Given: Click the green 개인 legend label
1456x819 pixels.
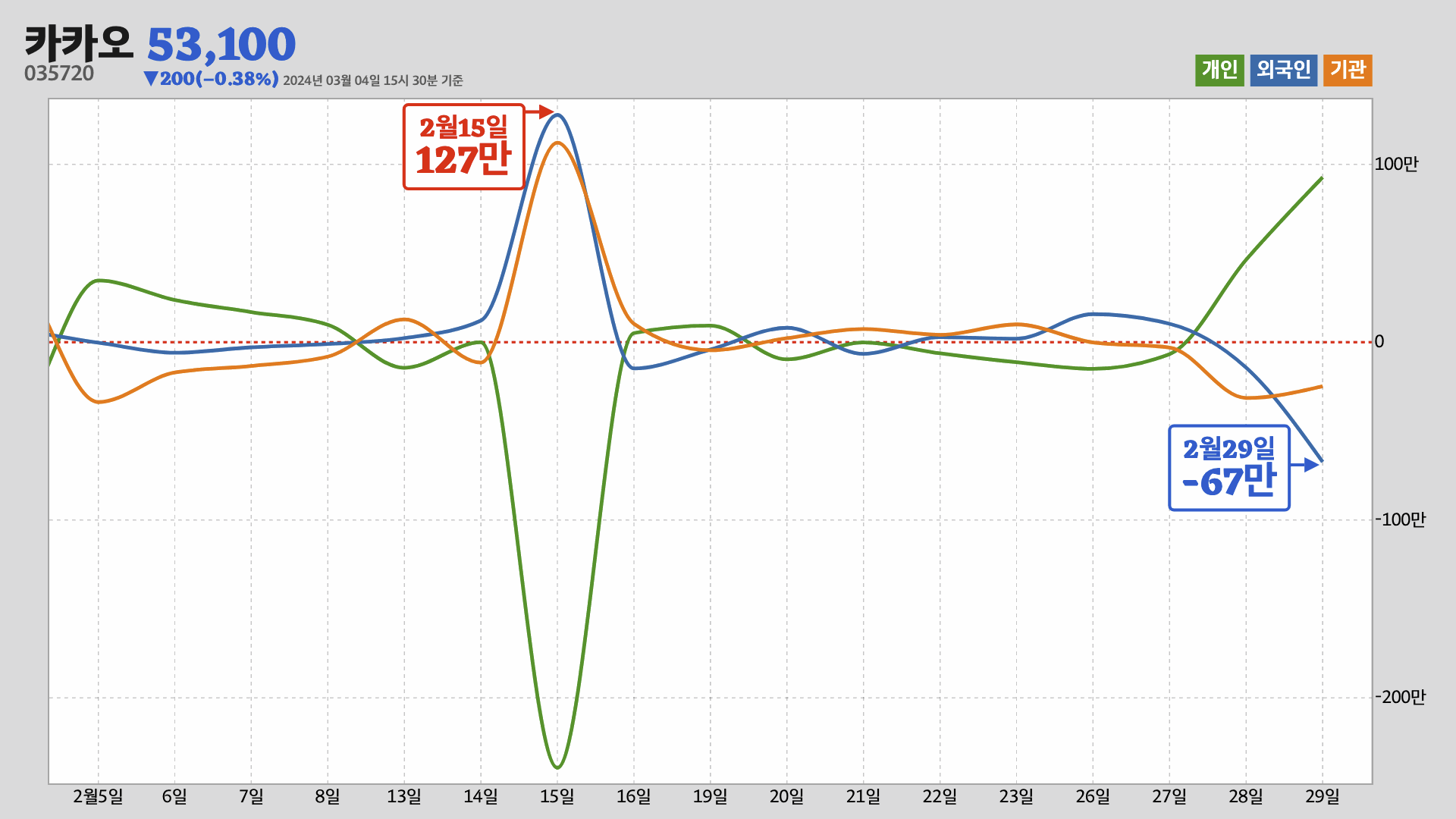Looking at the screenshot, I should click(1219, 71).
